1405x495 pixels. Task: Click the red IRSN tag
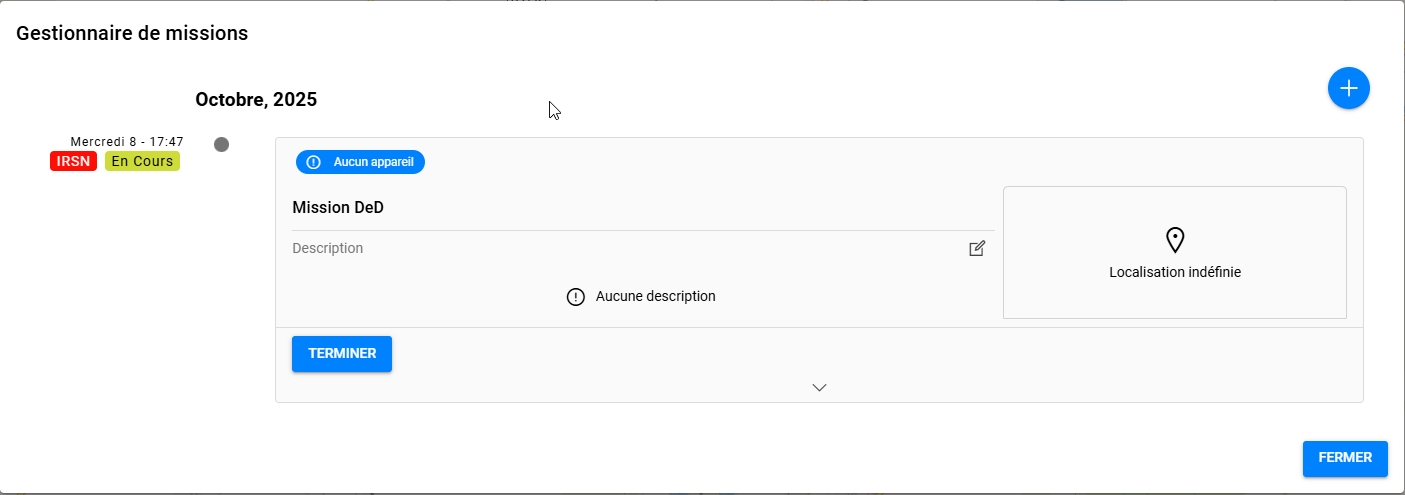click(73, 161)
